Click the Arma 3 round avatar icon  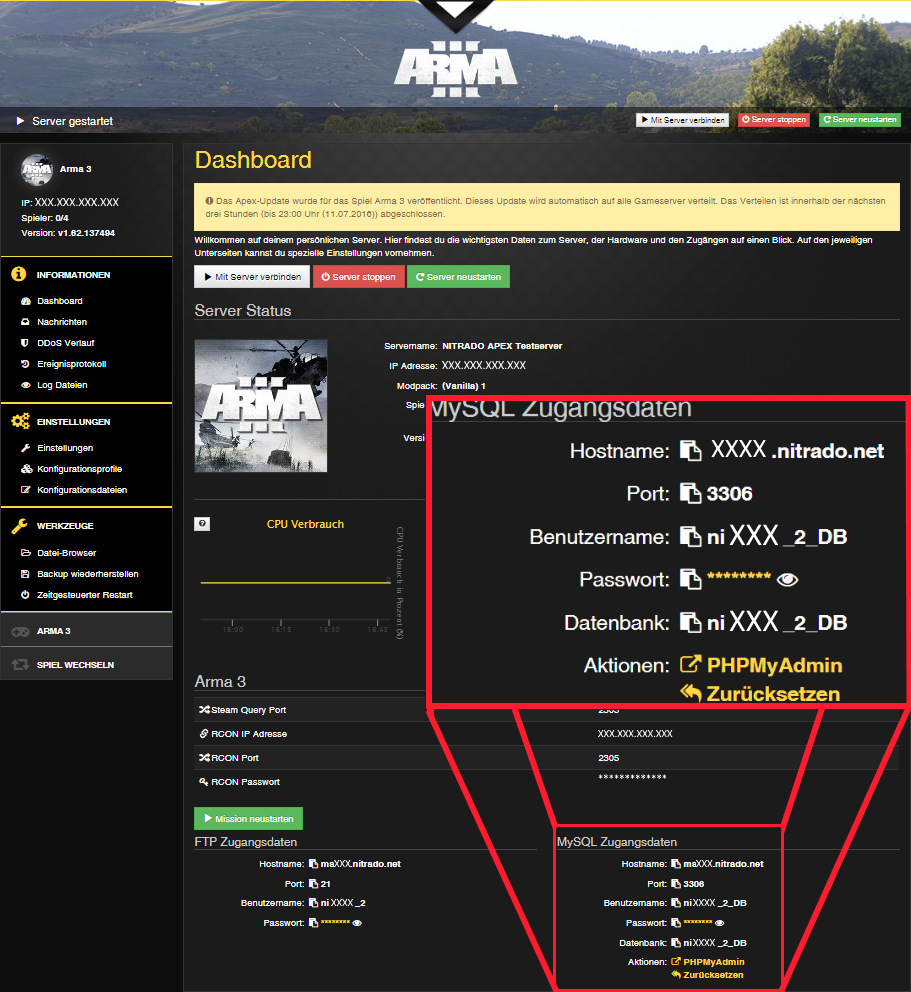click(37, 170)
